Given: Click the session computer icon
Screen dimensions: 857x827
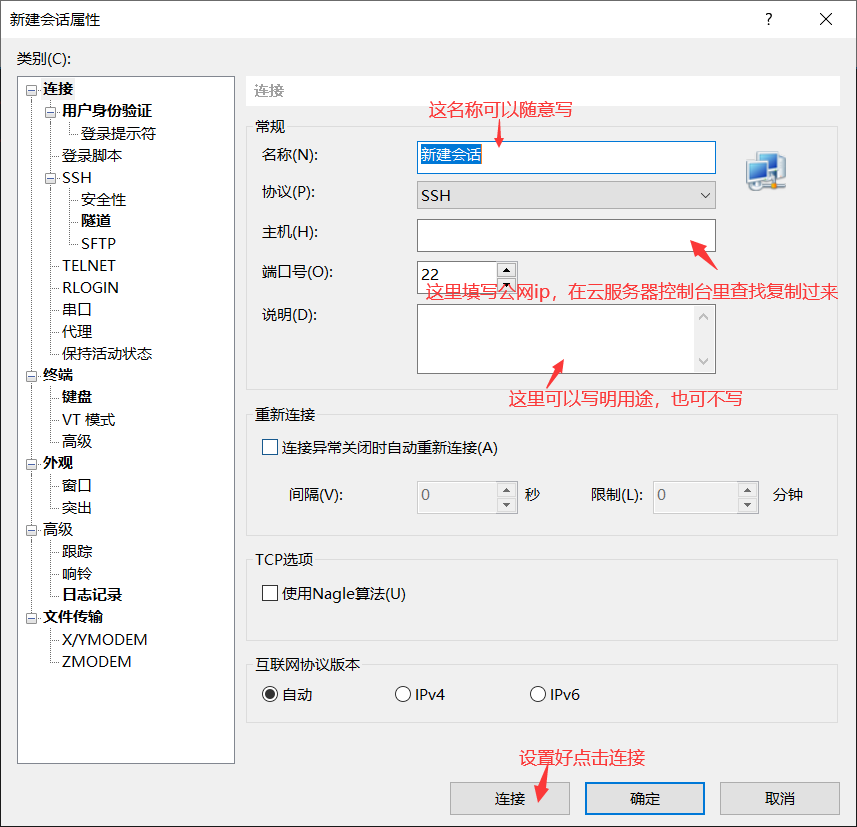Looking at the screenshot, I should (765, 171).
